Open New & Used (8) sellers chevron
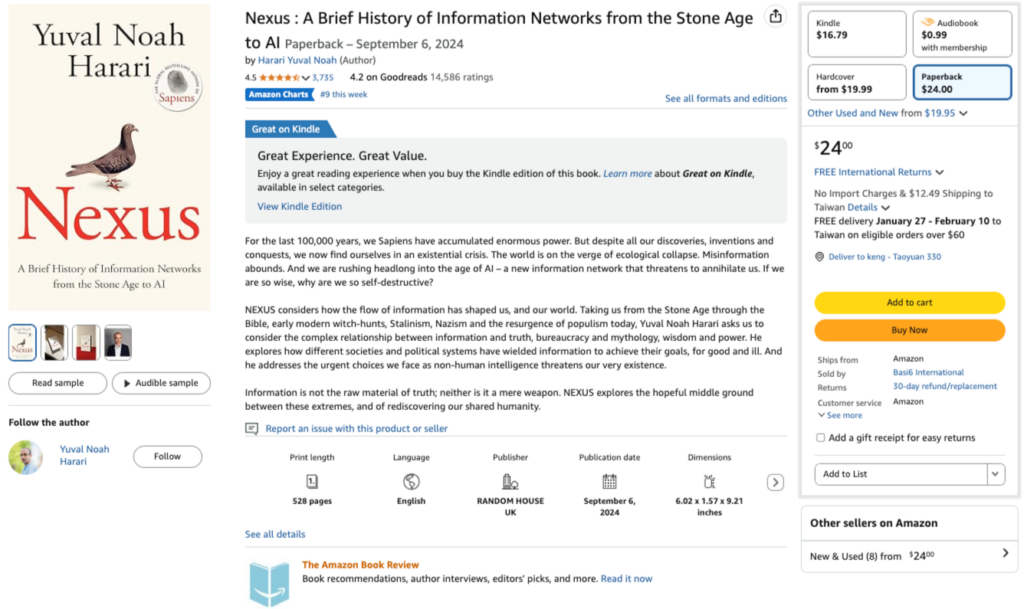Screen dimensions: 1024x609 coord(1005,554)
